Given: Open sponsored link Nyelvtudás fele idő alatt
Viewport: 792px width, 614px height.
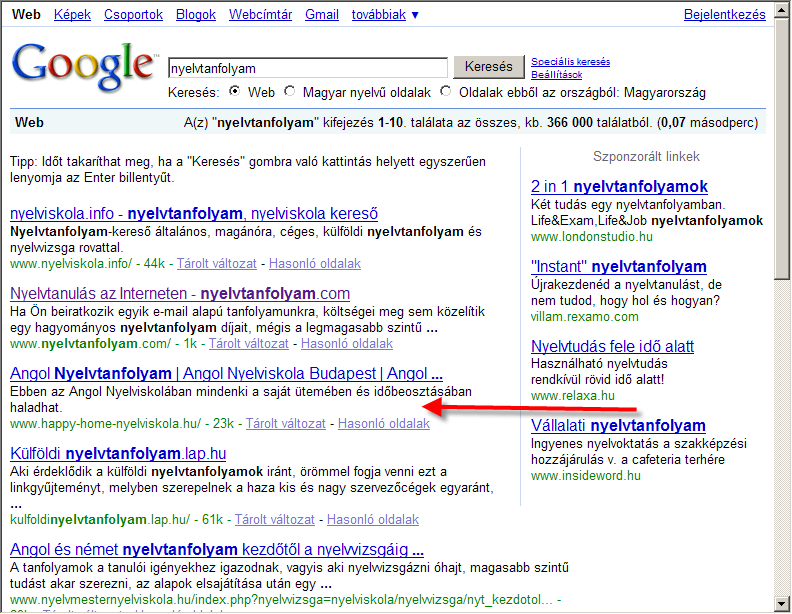Looking at the screenshot, I should tap(612, 346).
